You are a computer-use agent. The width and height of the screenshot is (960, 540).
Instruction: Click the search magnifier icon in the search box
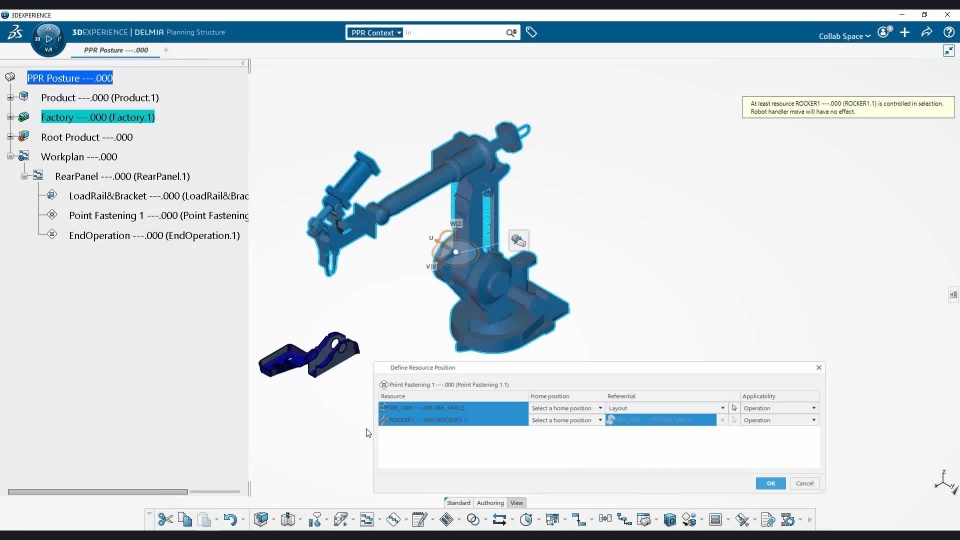(x=511, y=32)
